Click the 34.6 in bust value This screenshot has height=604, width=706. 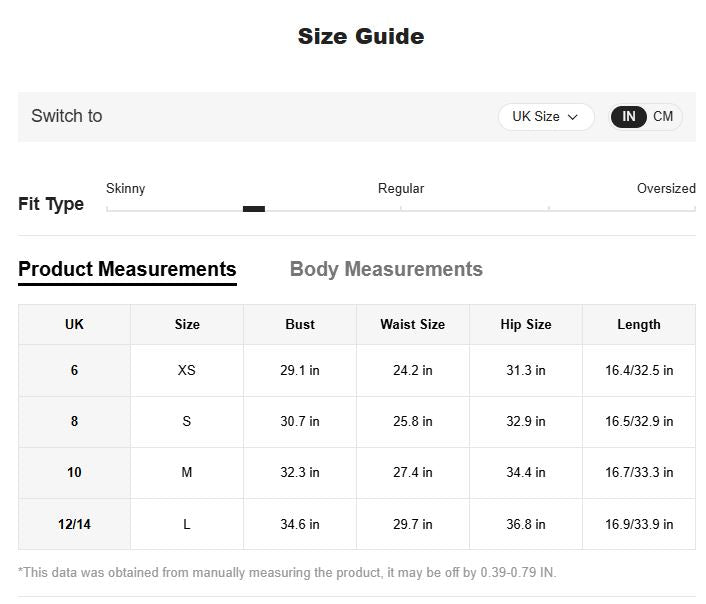pos(300,524)
